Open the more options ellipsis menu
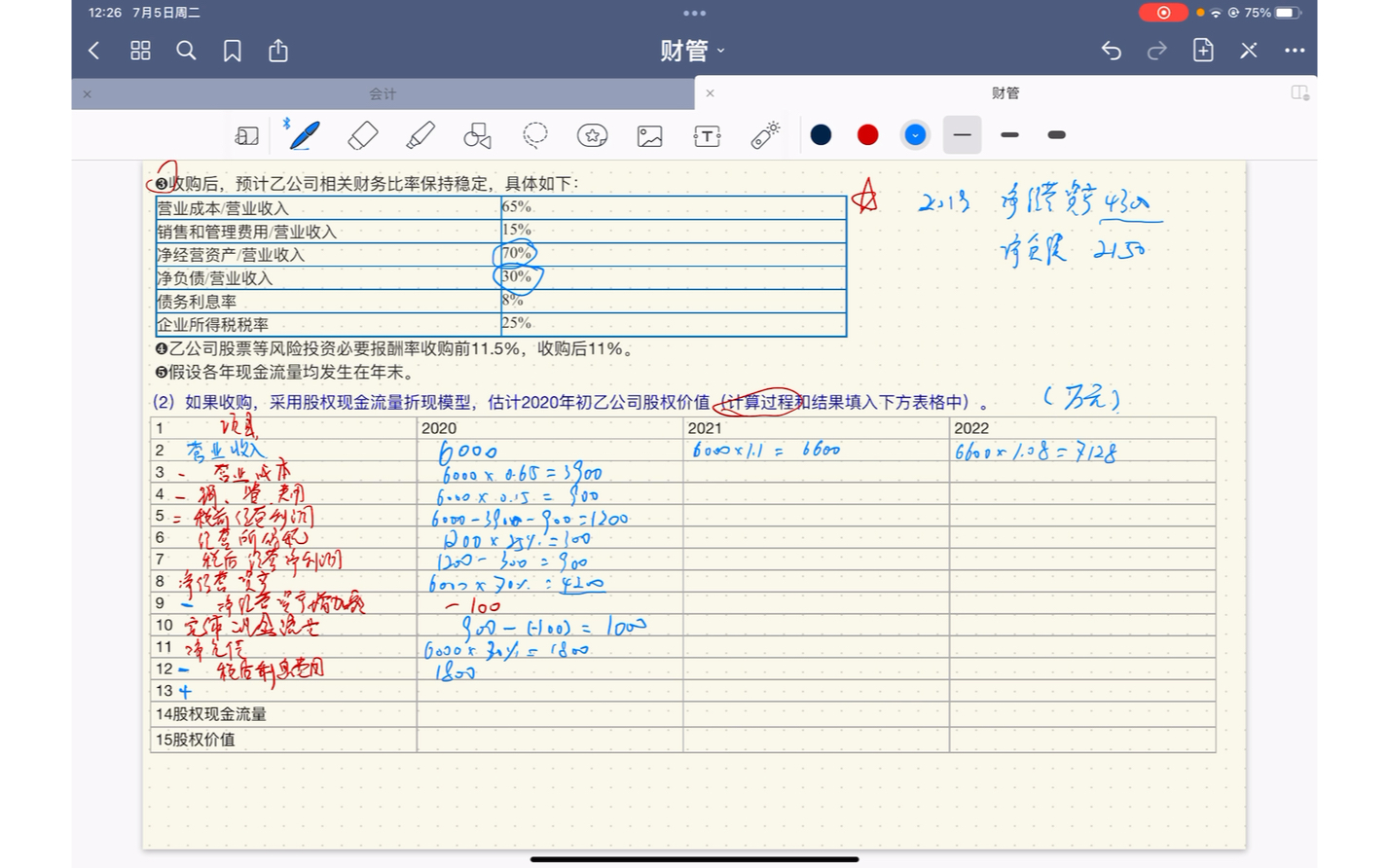The image size is (1389, 868). [1295, 51]
